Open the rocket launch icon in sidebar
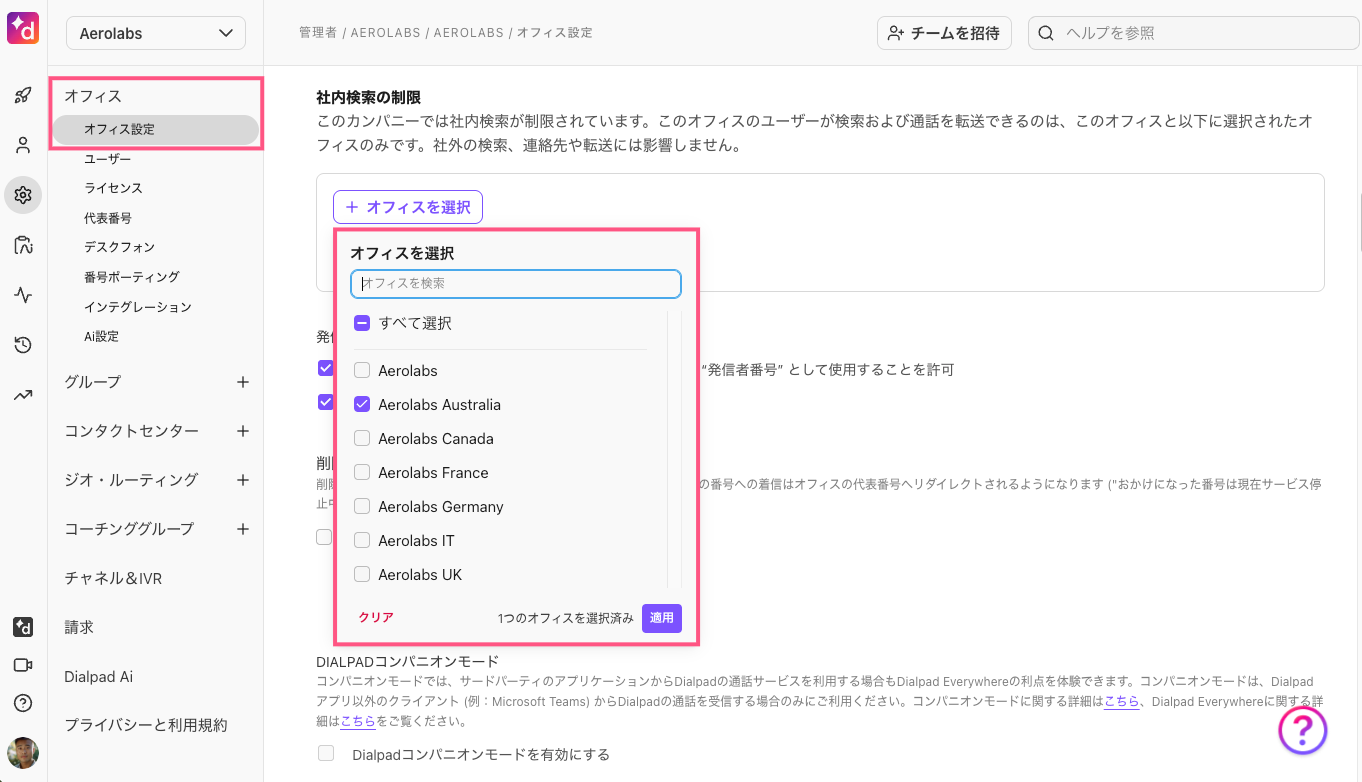 pos(23,96)
